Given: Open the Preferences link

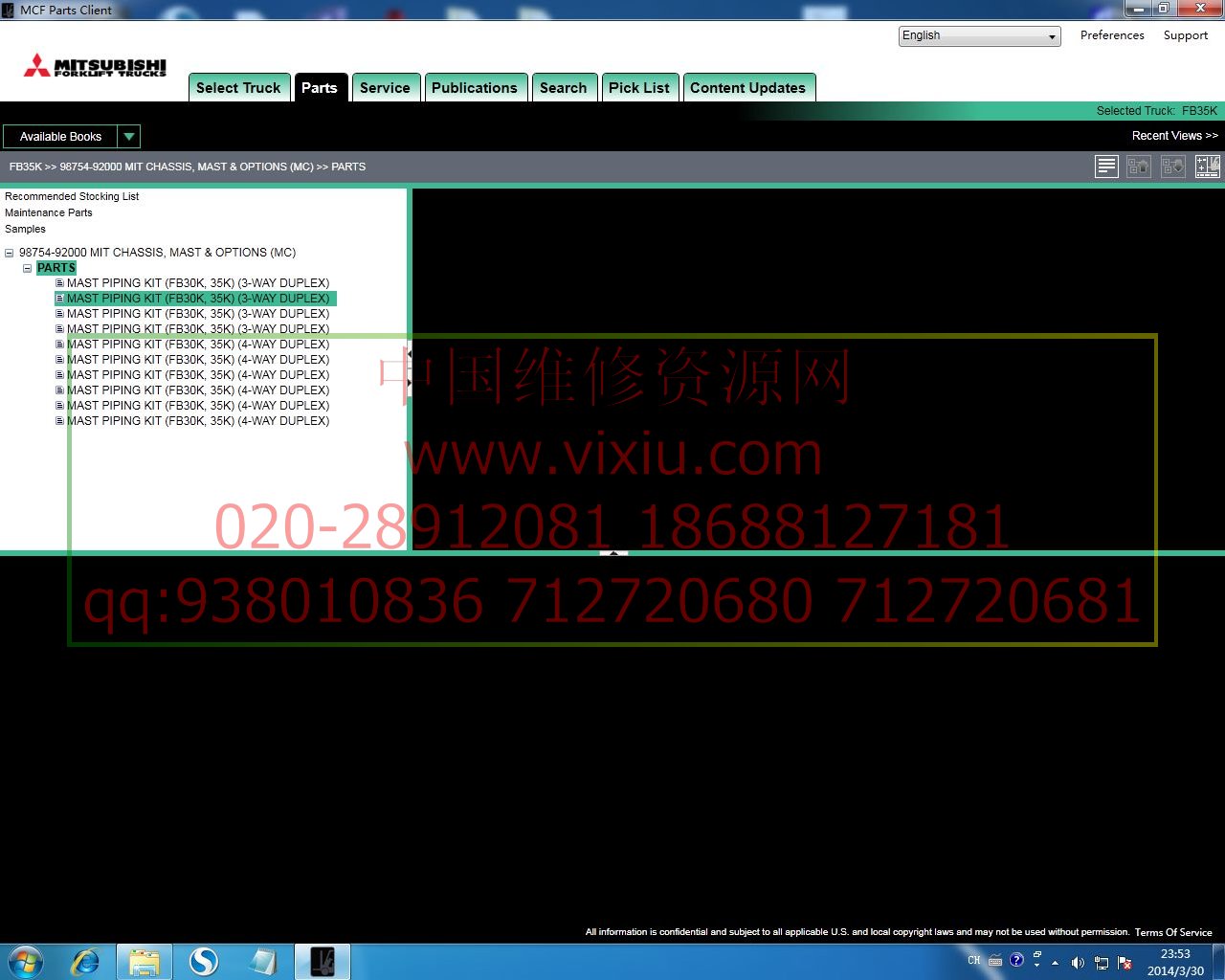Looking at the screenshot, I should point(1111,35).
